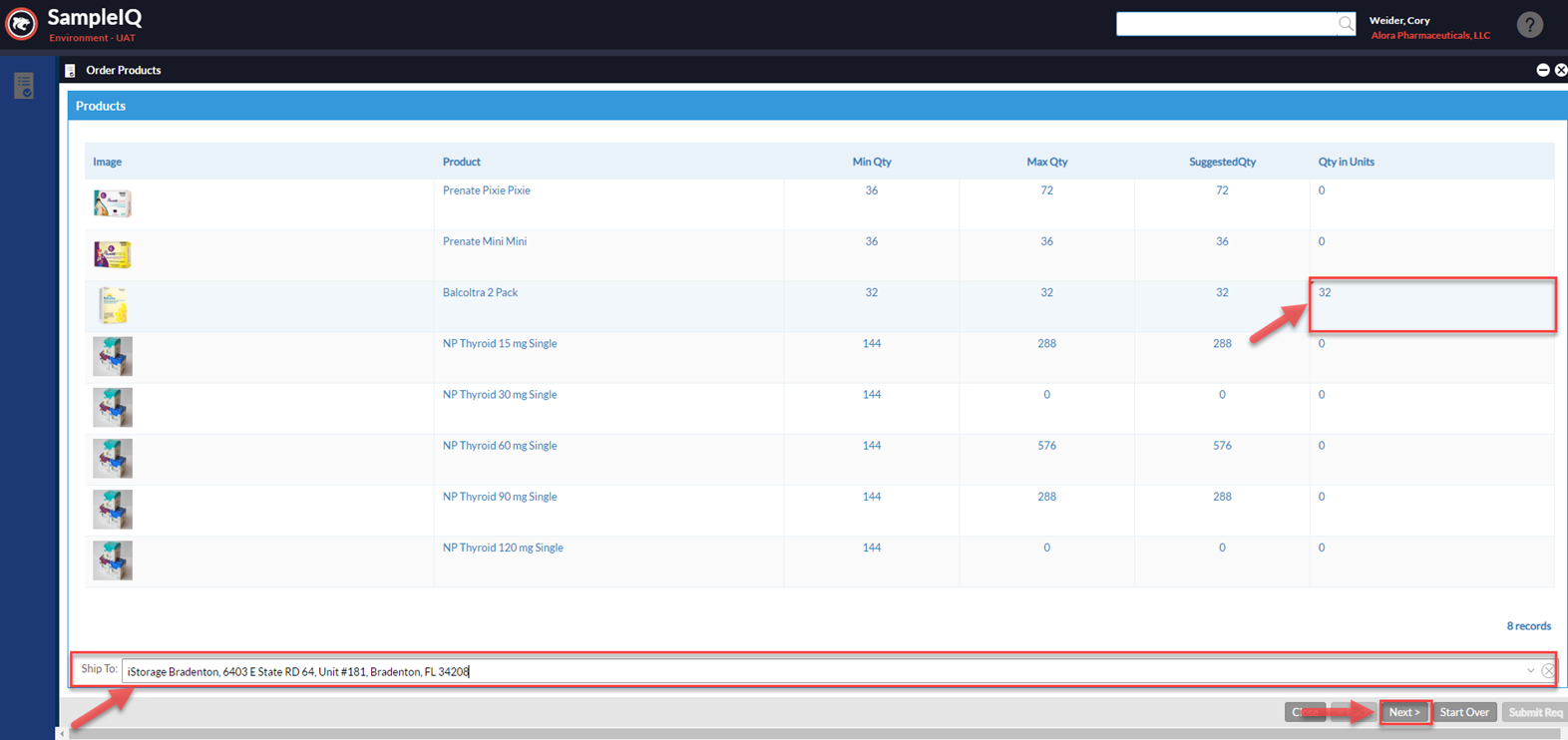Viewport: 1568px width, 740px height.
Task: Click the bottom horizontal scrollbar
Action: (813, 734)
